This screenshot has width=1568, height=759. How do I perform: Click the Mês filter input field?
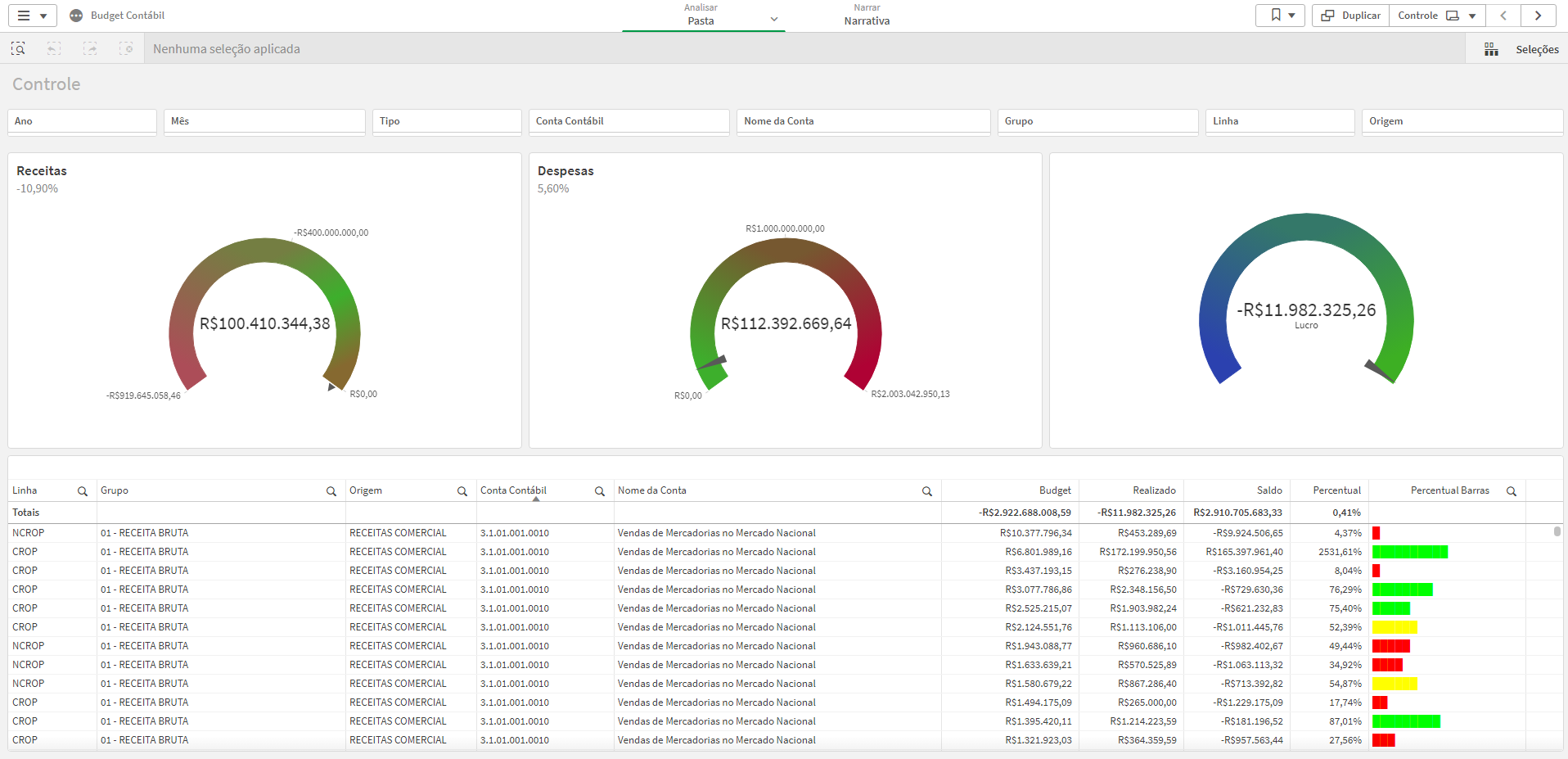pos(264,121)
